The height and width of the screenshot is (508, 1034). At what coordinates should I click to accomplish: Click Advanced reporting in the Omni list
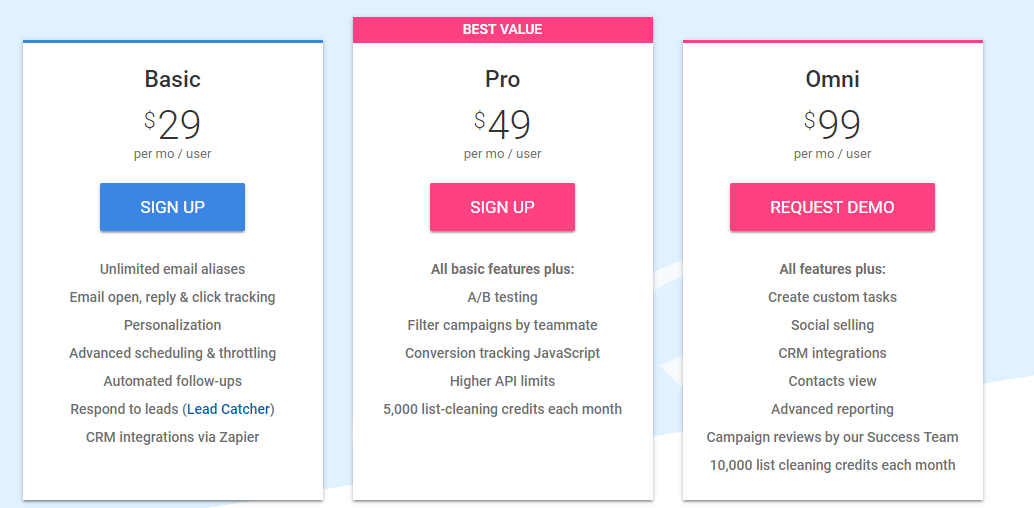click(x=832, y=409)
